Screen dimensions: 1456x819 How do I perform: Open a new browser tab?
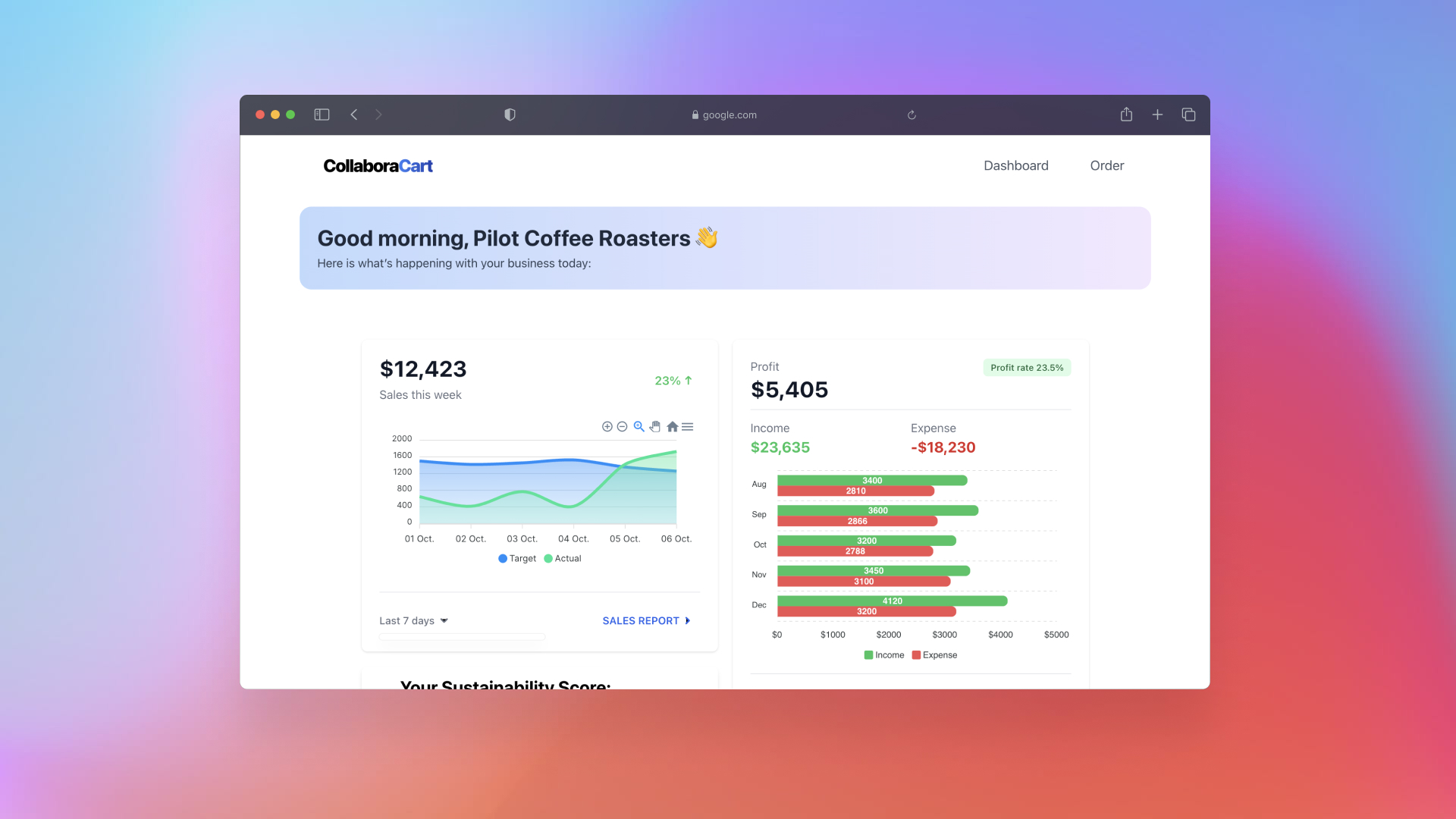(1157, 115)
